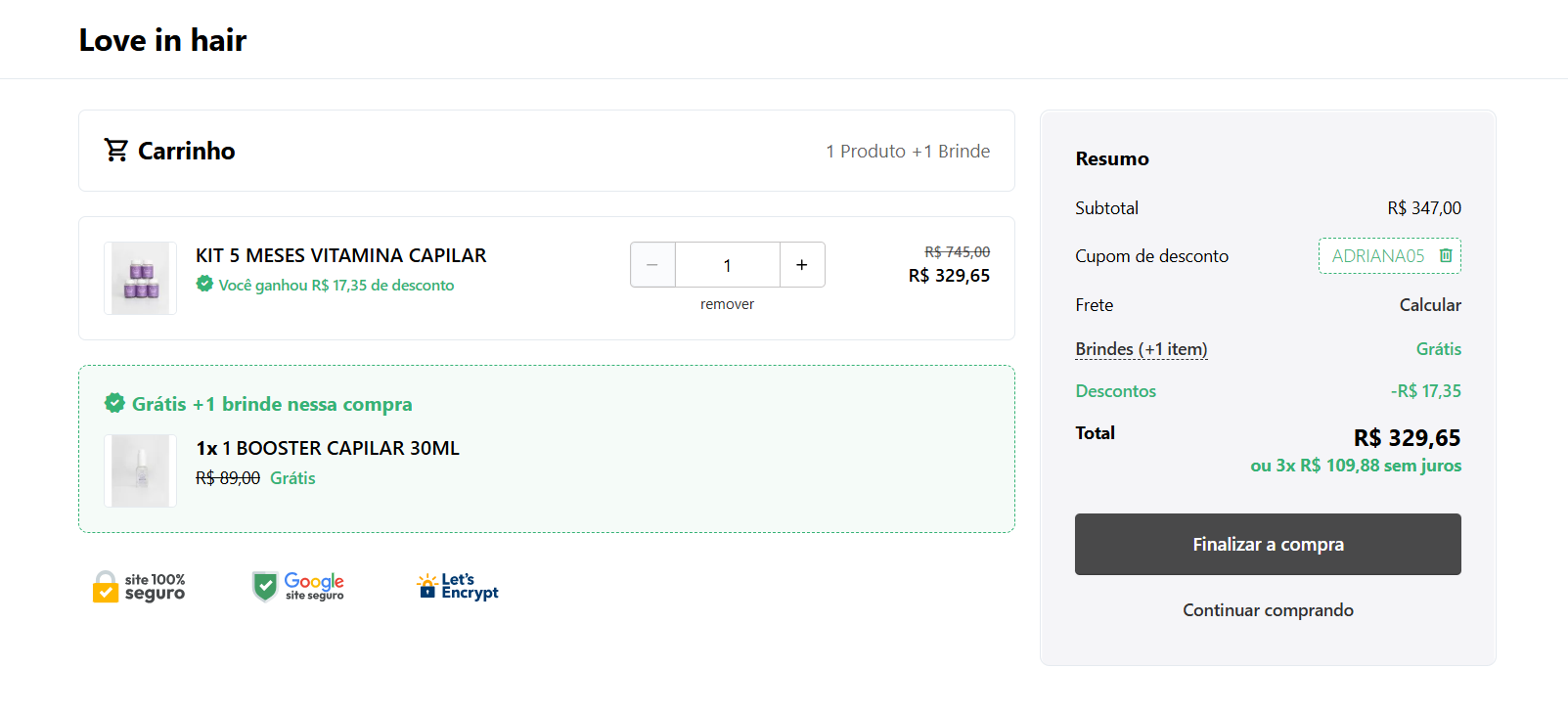Viewport: 1568px width, 713px height.
Task: Click the Let's Encrypt badge
Action: tap(458, 586)
